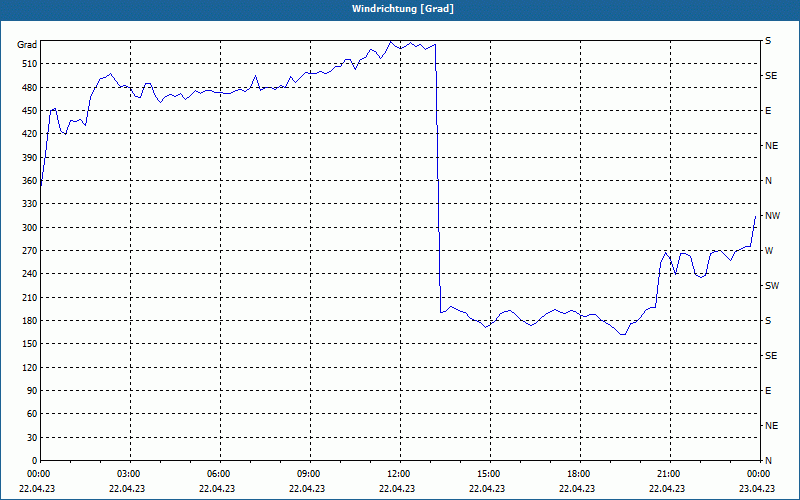Click the N compass label level with 0
Image resolution: width=800 pixels, height=500 pixels.
tap(768, 460)
